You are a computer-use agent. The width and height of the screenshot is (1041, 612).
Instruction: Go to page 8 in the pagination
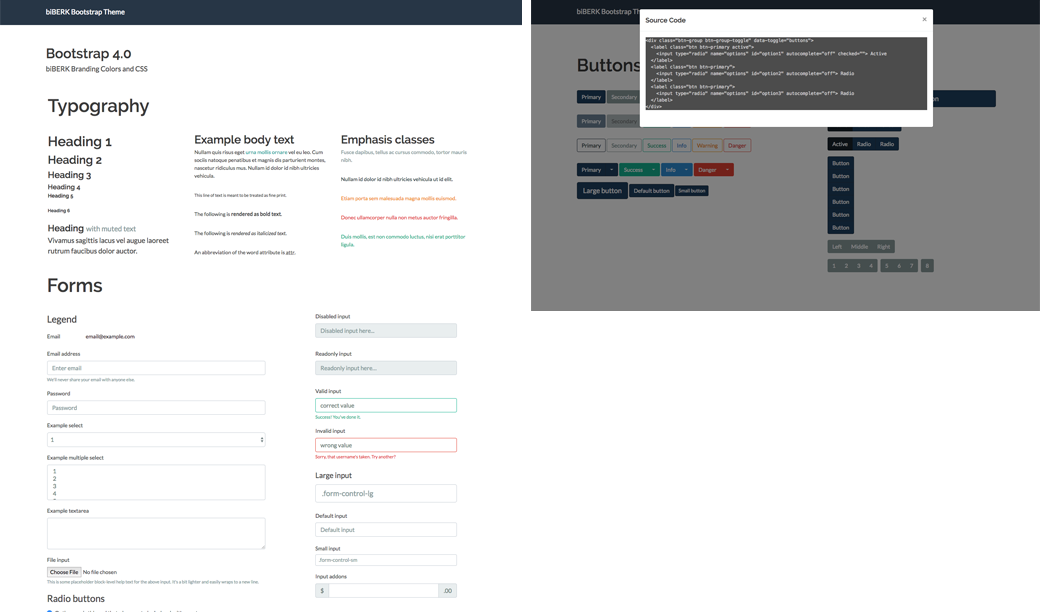[x=927, y=266]
